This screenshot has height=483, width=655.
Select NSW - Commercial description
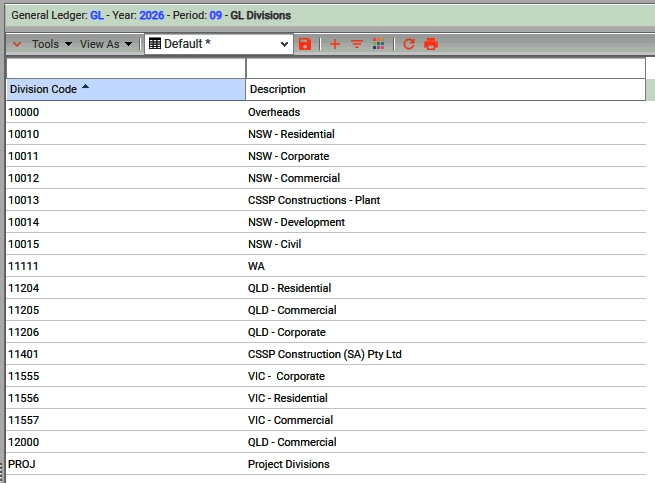(294, 178)
